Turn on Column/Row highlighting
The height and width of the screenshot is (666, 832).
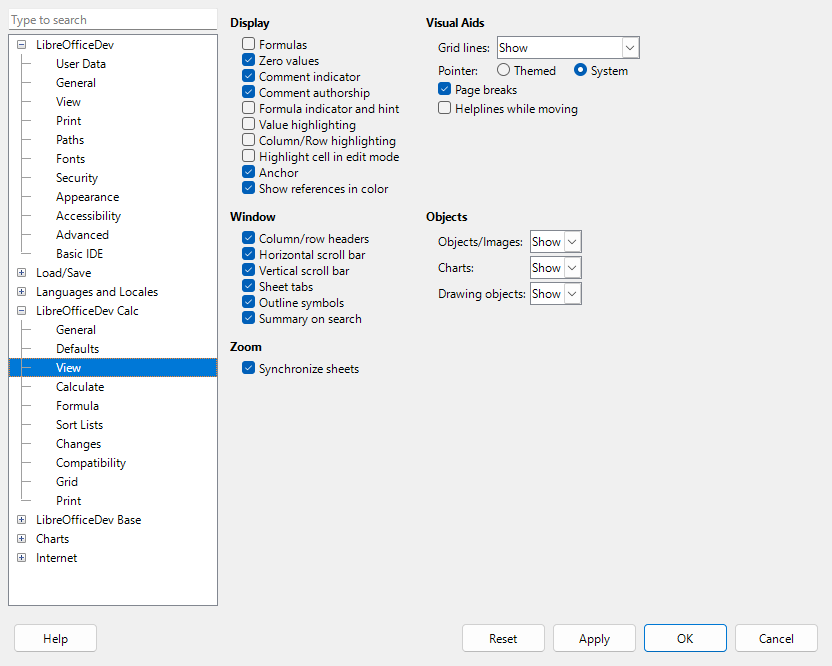coord(247,140)
